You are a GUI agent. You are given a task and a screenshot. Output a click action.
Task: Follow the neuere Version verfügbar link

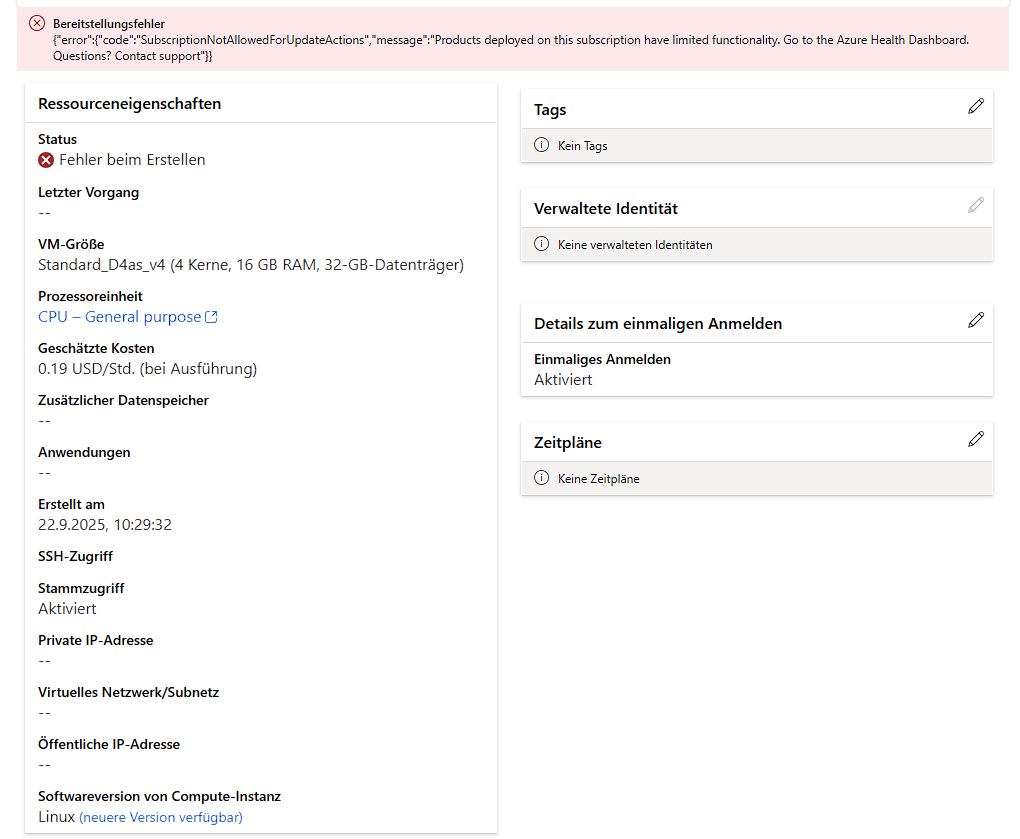tap(161, 817)
